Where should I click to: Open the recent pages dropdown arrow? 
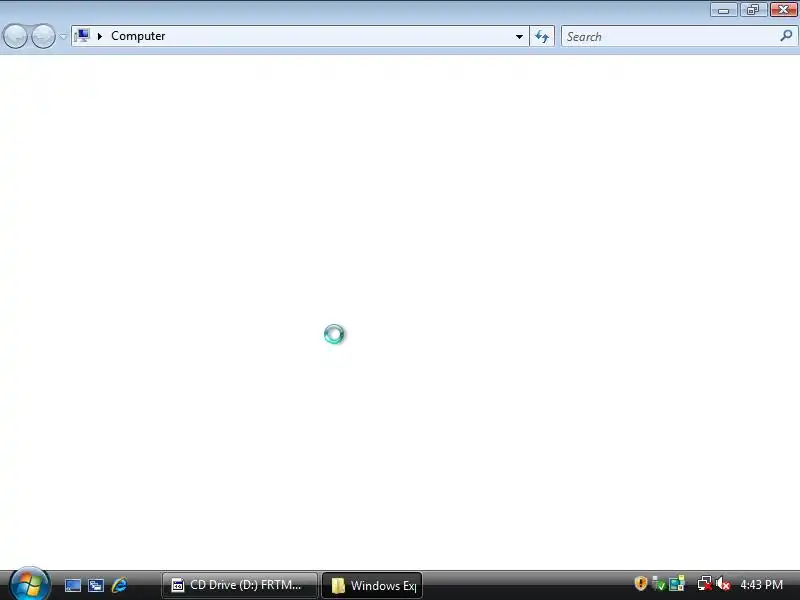(63, 36)
